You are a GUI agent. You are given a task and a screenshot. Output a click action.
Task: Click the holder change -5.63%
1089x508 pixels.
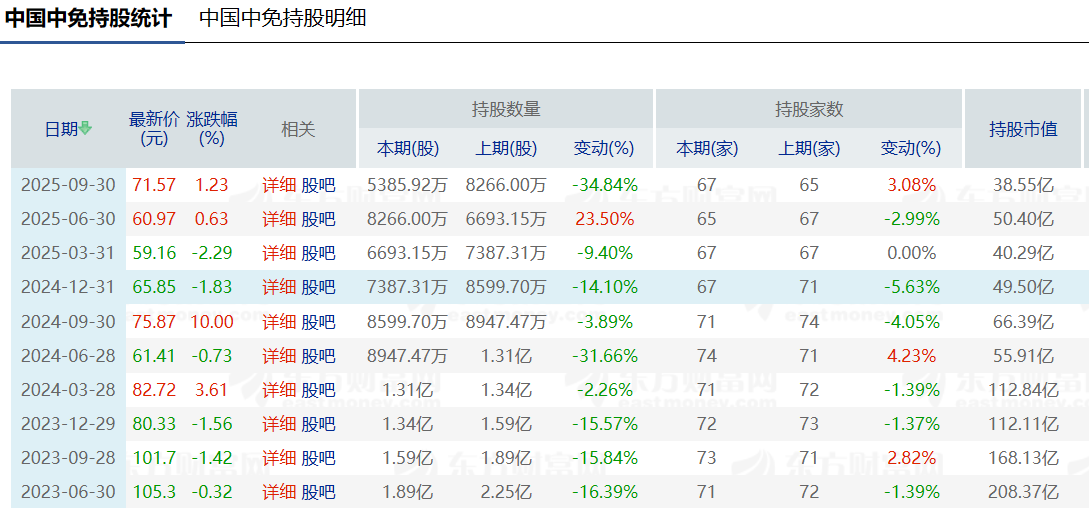pos(911,288)
